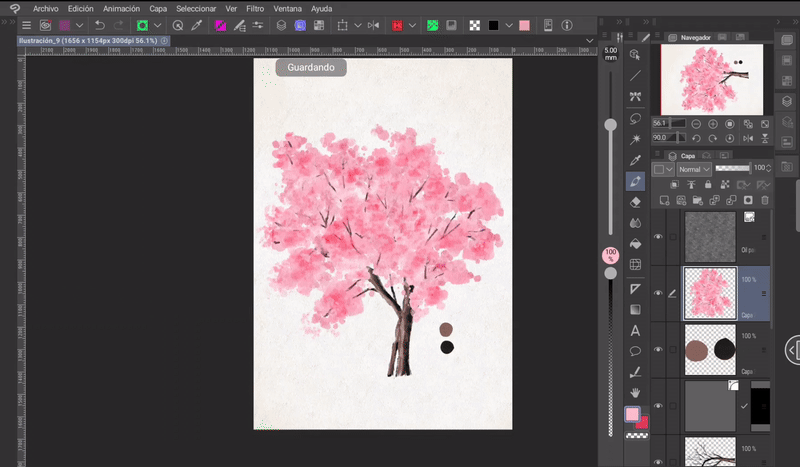Image resolution: width=800 pixels, height=467 pixels.
Task: Click the Guardando status button
Action: (x=311, y=68)
